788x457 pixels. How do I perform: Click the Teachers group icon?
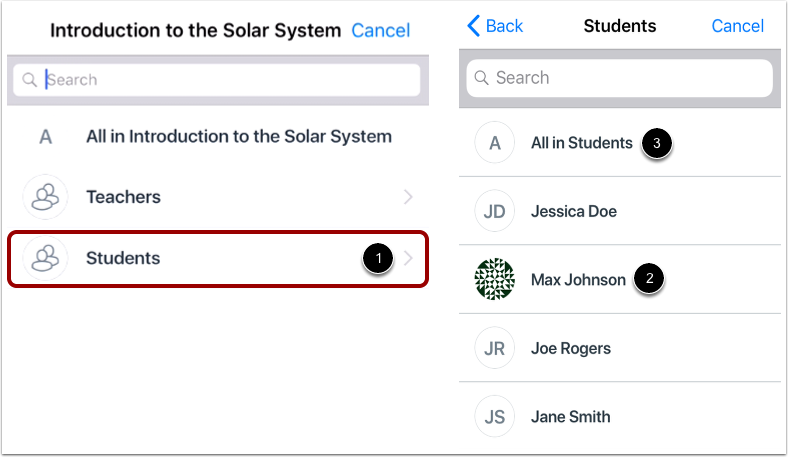click(x=45, y=197)
